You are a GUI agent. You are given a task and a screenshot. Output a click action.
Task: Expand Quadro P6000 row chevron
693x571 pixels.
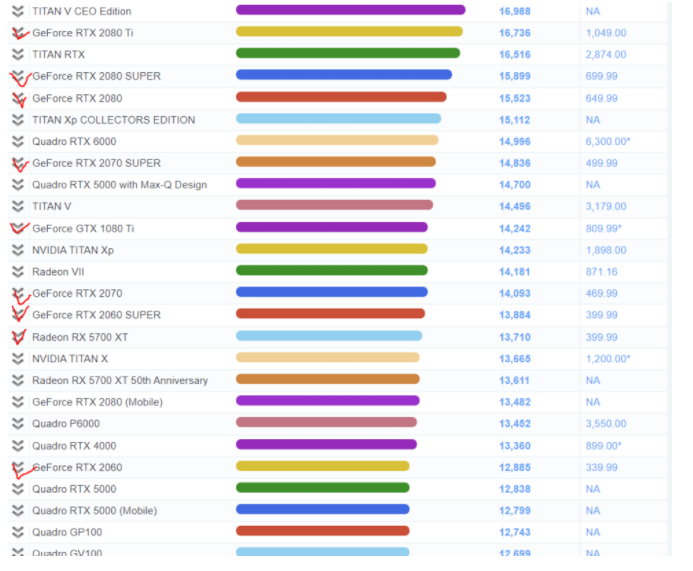18,424
